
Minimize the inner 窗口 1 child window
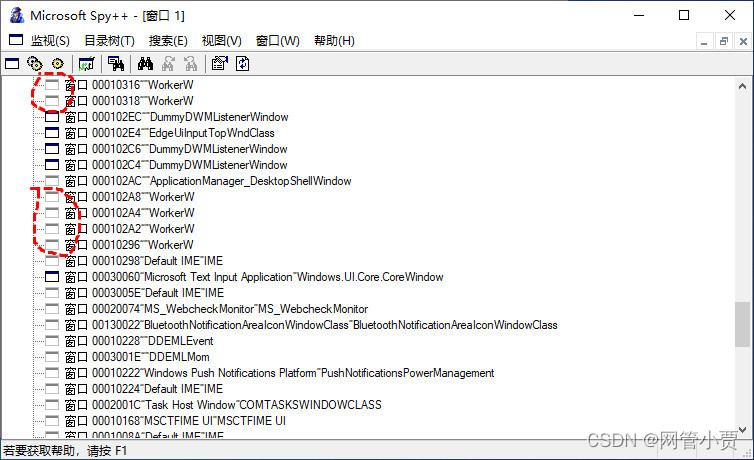click(x=704, y=41)
